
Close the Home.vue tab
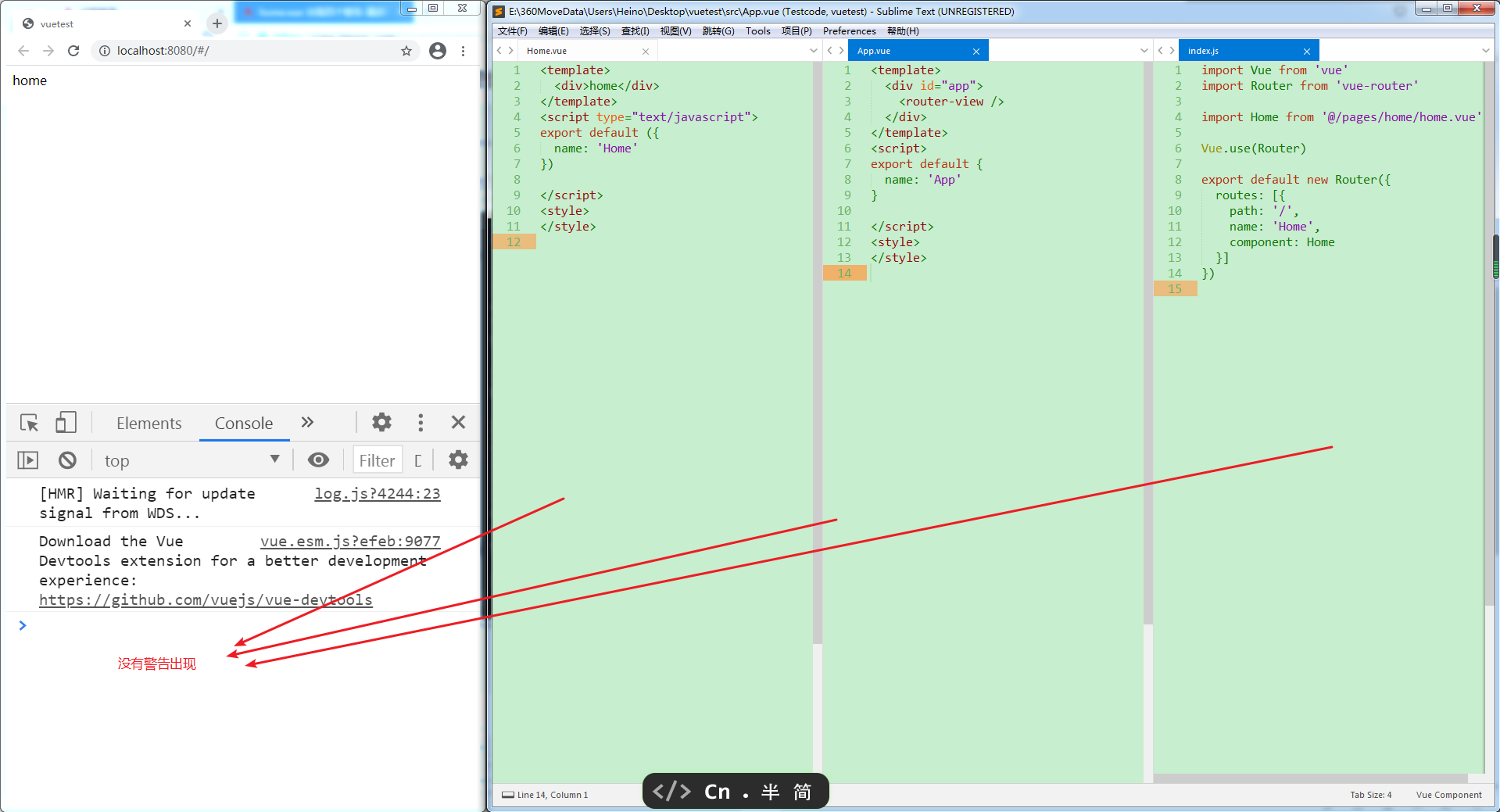point(646,52)
